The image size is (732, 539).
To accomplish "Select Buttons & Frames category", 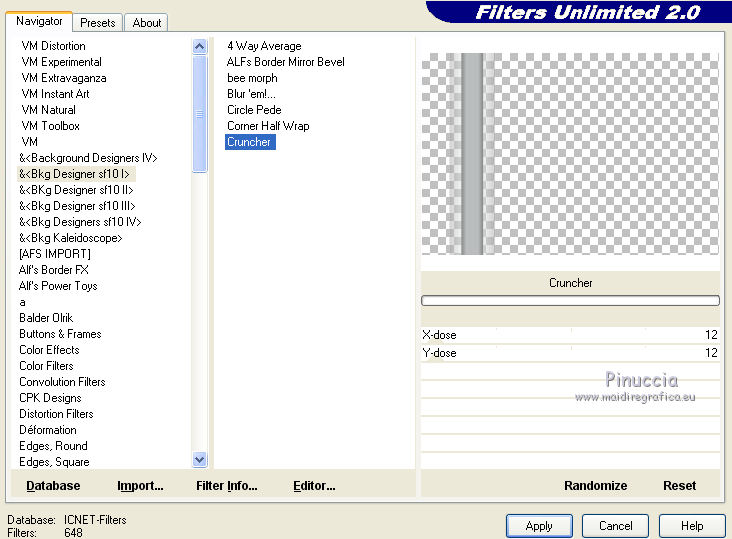I will (60, 334).
